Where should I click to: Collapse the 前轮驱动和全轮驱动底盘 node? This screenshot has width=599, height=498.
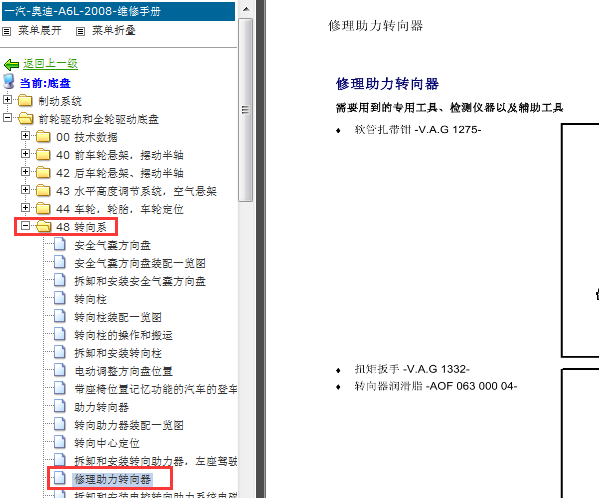point(7,118)
